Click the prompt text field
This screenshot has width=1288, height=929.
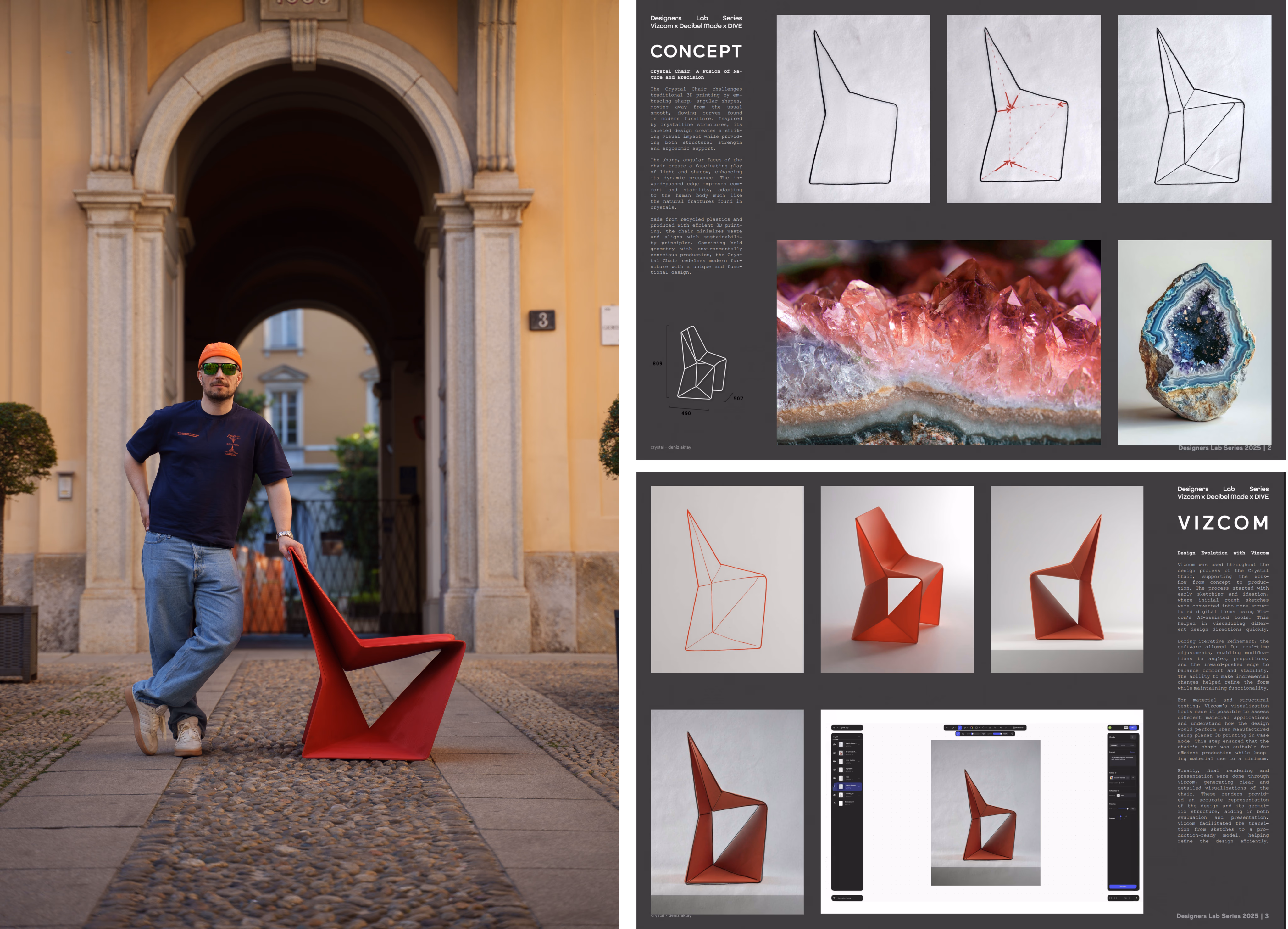coord(1123,760)
